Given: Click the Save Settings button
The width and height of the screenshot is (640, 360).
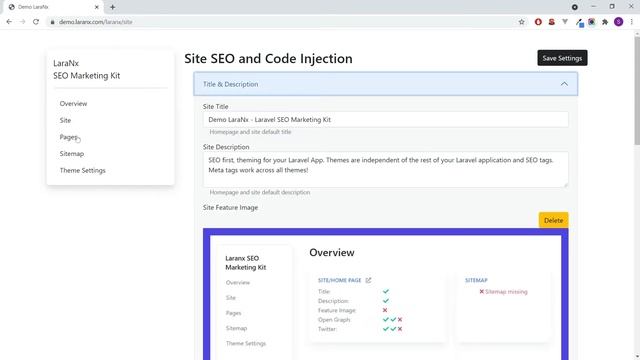Looking at the screenshot, I should click(x=562, y=58).
